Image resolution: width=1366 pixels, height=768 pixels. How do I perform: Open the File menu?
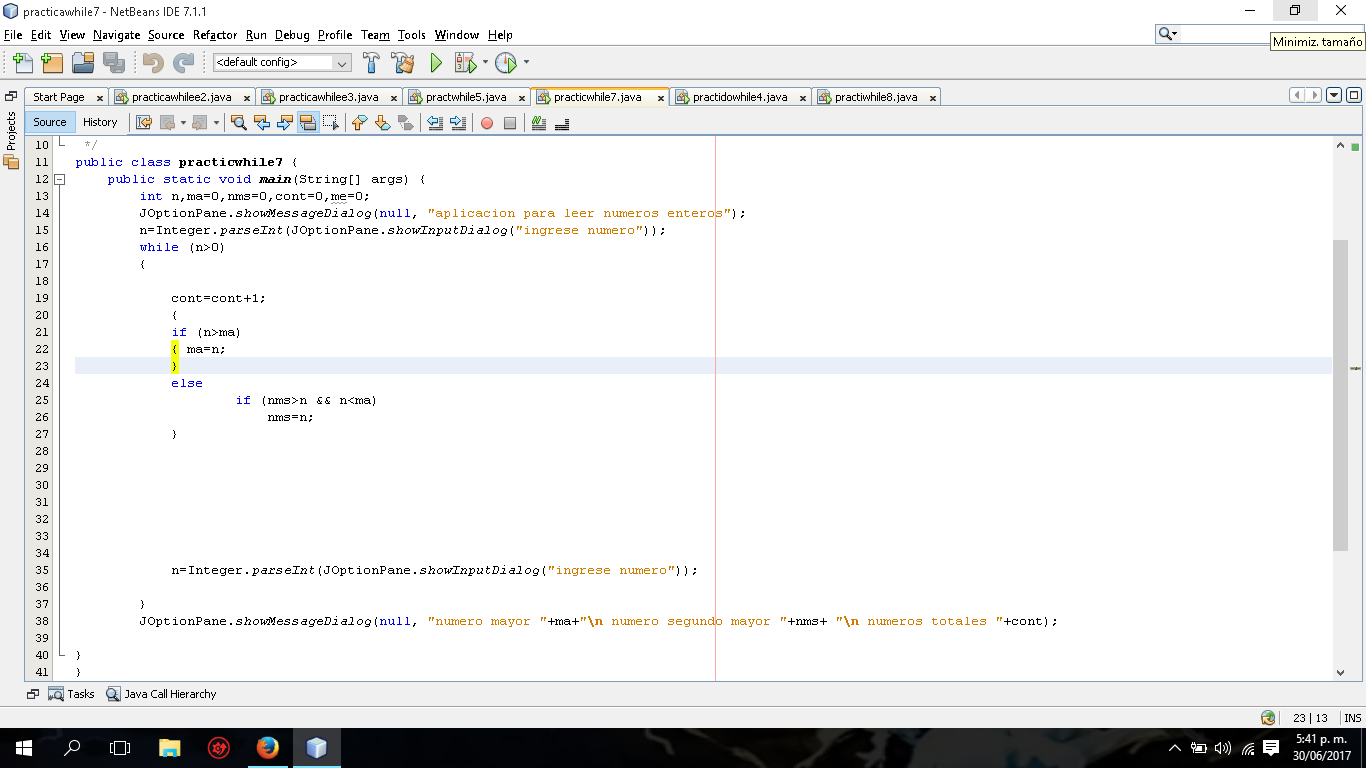[13, 35]
